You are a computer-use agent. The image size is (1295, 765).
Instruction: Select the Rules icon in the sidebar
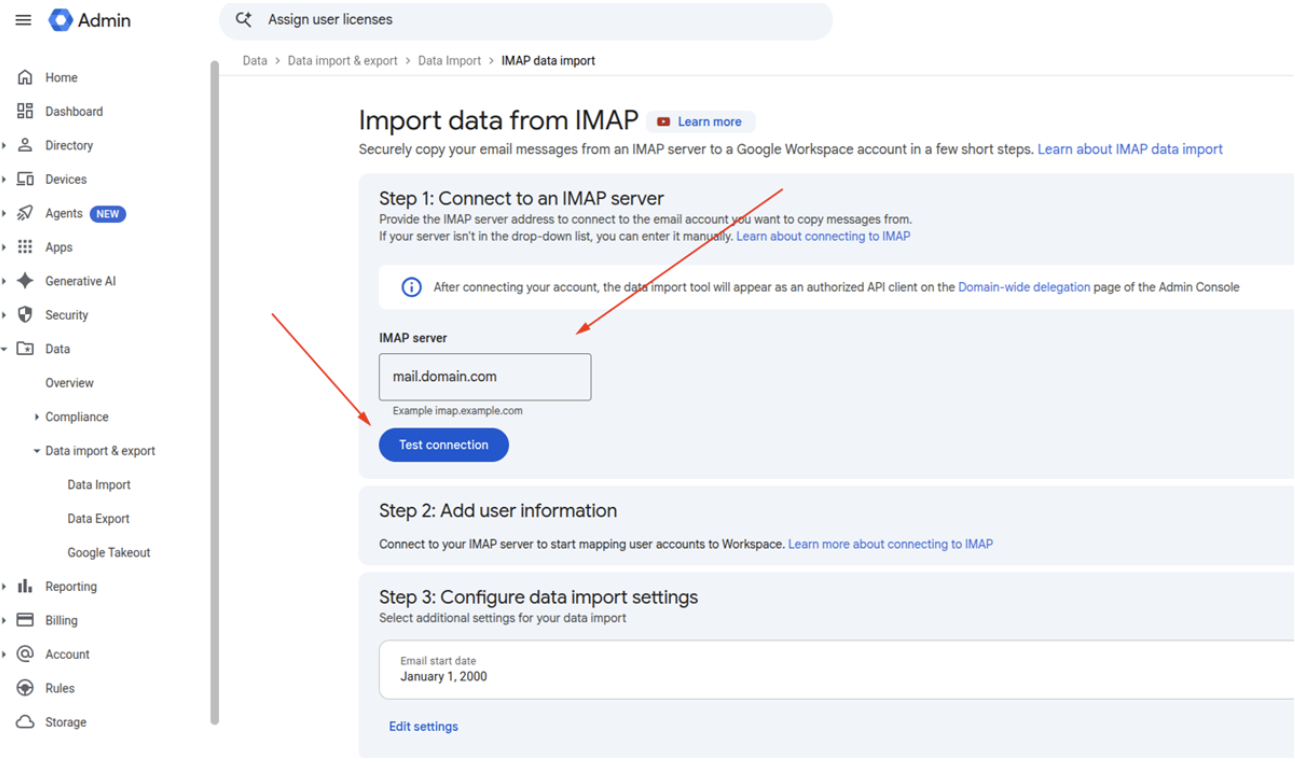[x=25, y=688]
